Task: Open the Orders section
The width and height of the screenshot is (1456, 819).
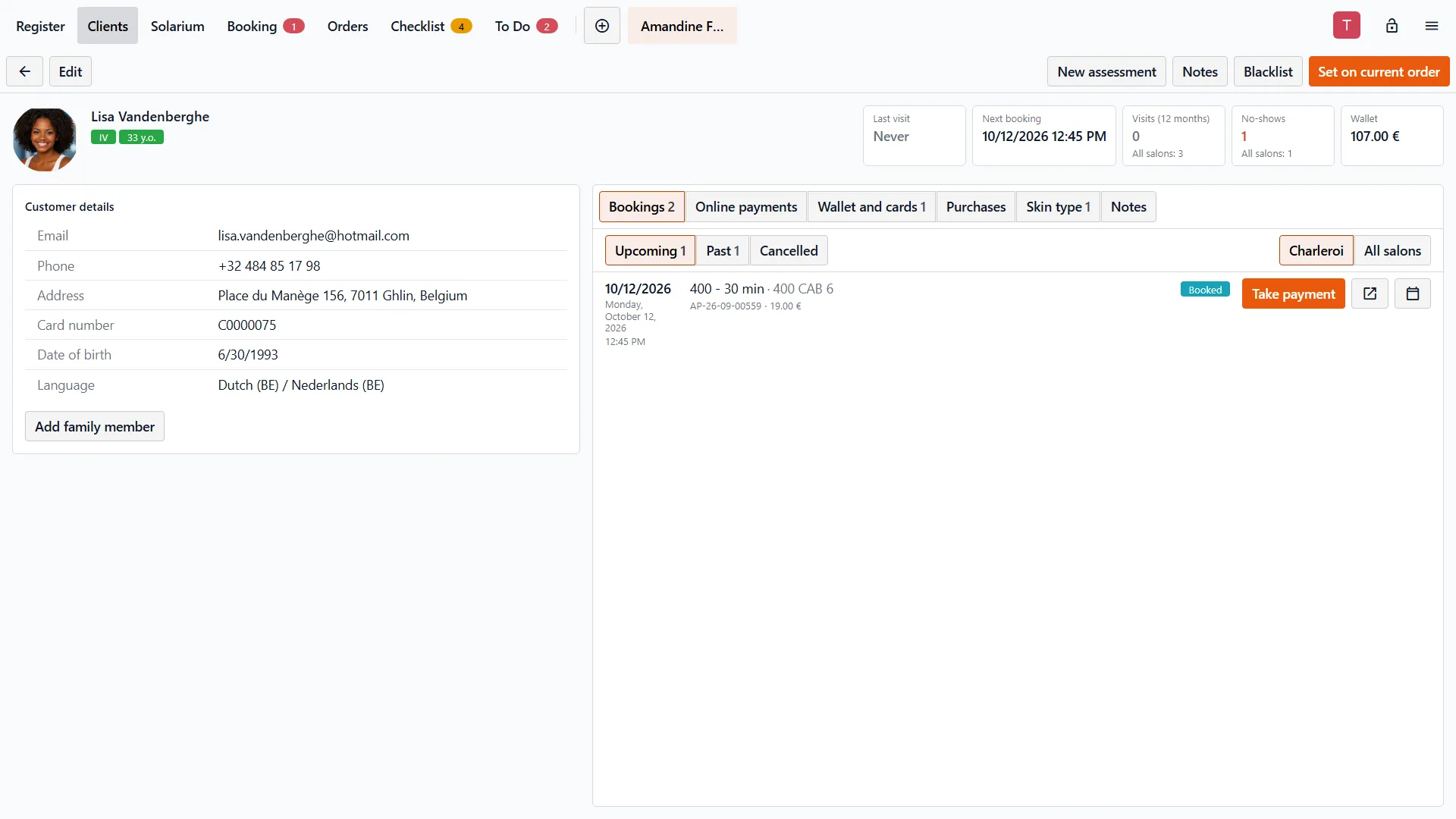Action: [x=347, y=26]
